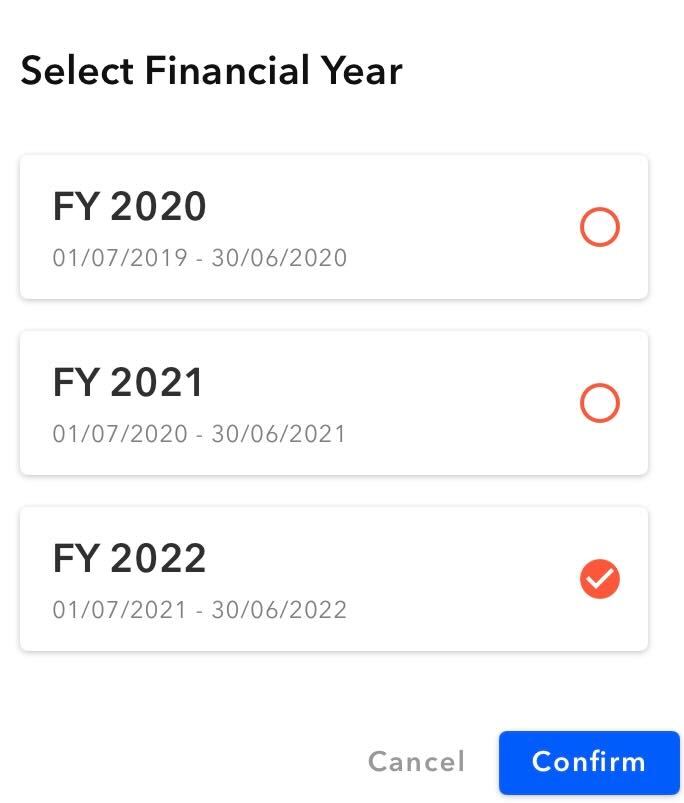
Task: Click the date range 01/07/2021 - 30/06/2022
Action: pyautogui.click(x=200, y=610)
